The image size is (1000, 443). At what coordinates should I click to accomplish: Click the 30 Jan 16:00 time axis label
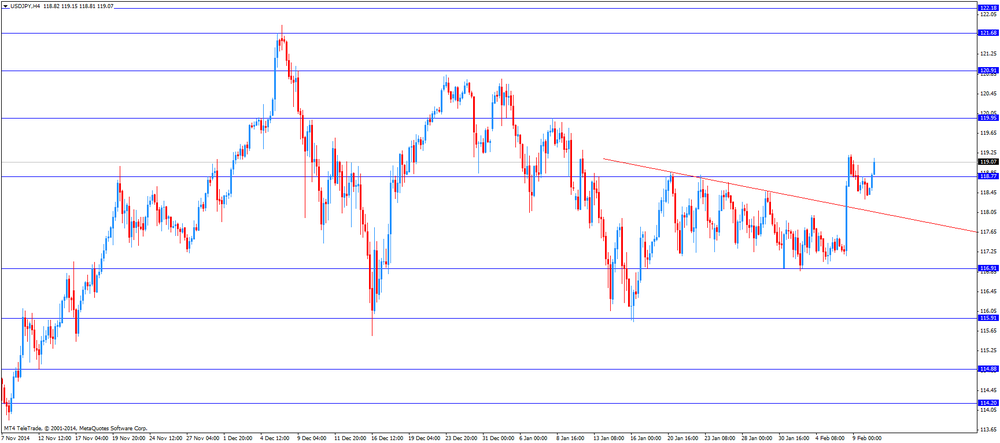793,439
